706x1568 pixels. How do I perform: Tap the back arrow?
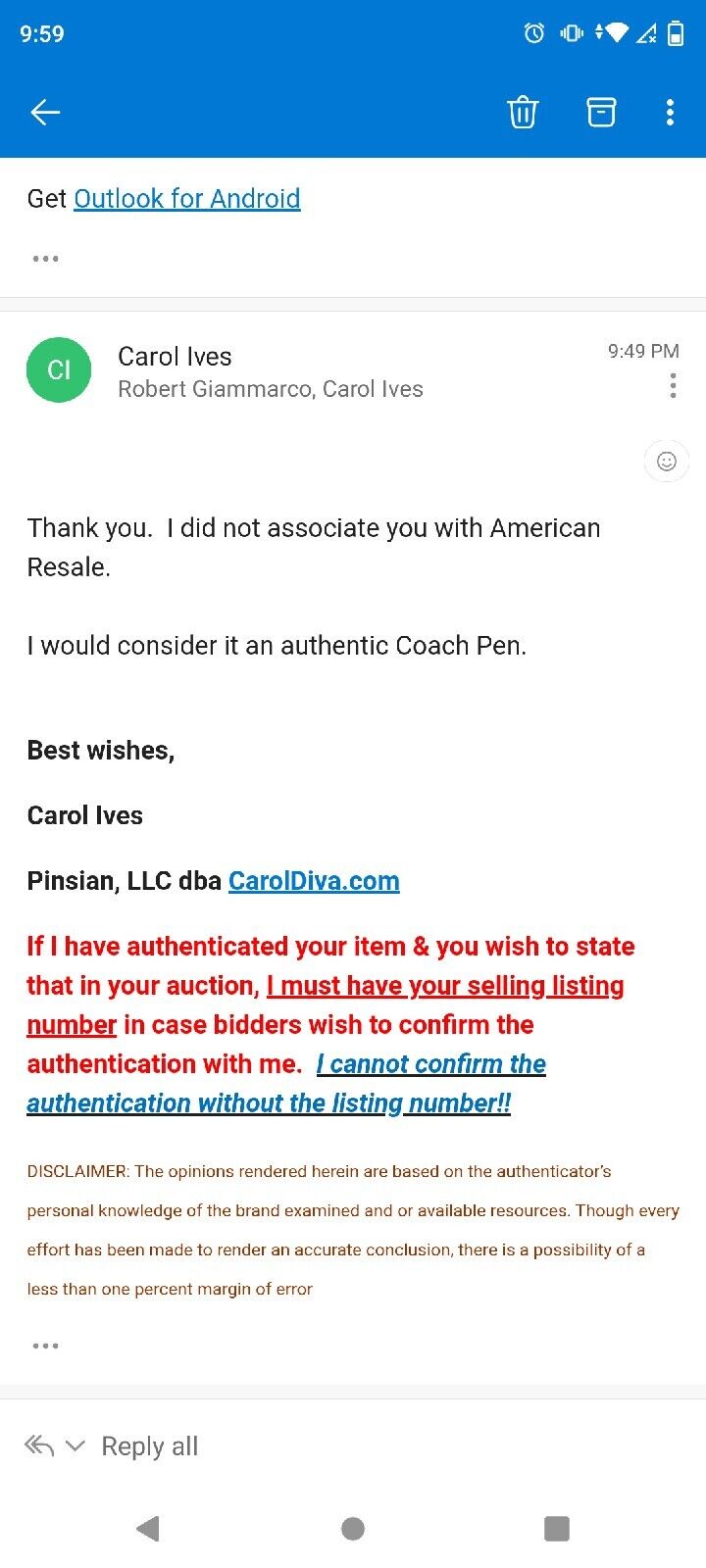pos(45,113)
